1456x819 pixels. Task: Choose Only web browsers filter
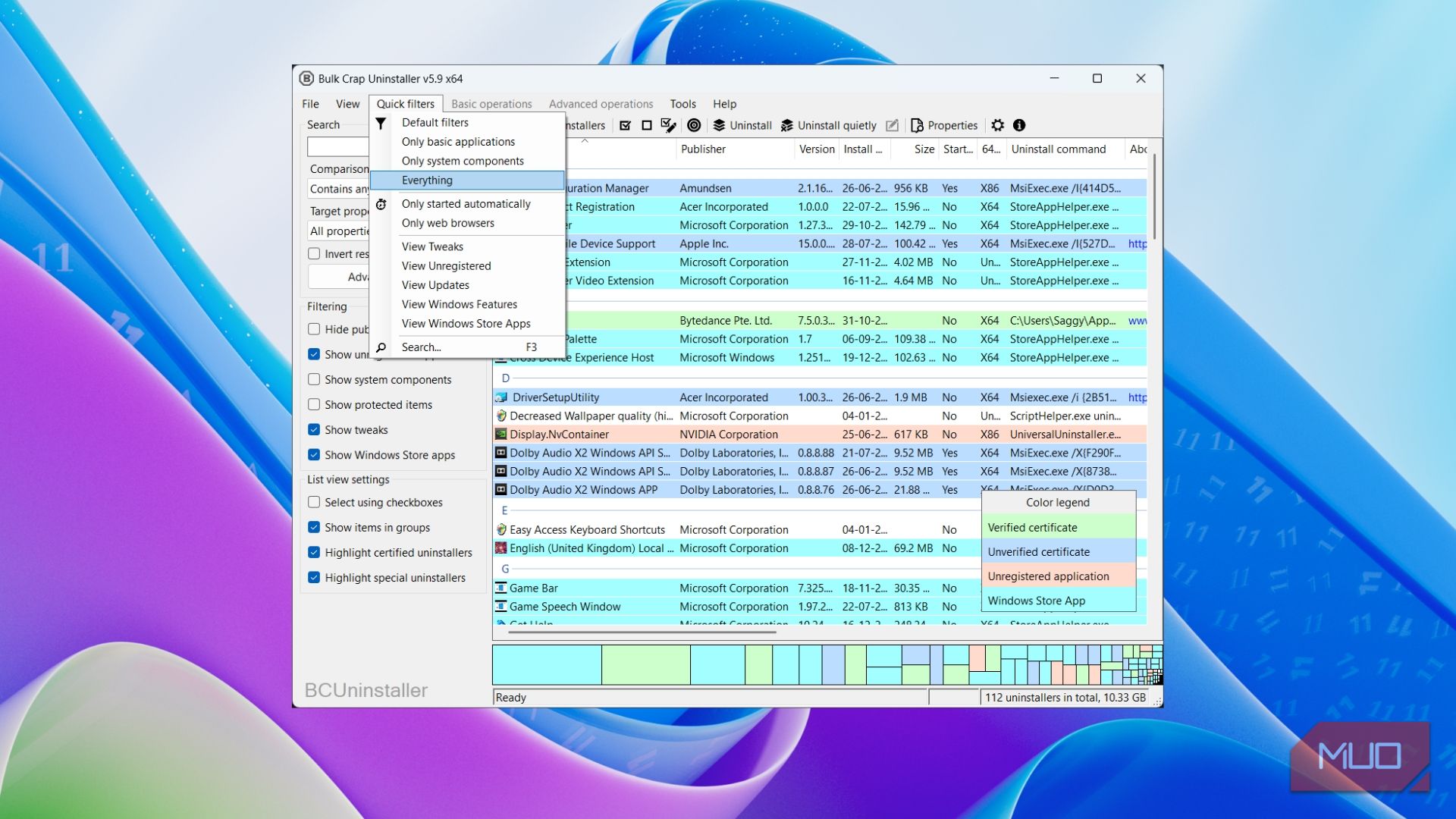pyautogui.click(x=447, y=223)
